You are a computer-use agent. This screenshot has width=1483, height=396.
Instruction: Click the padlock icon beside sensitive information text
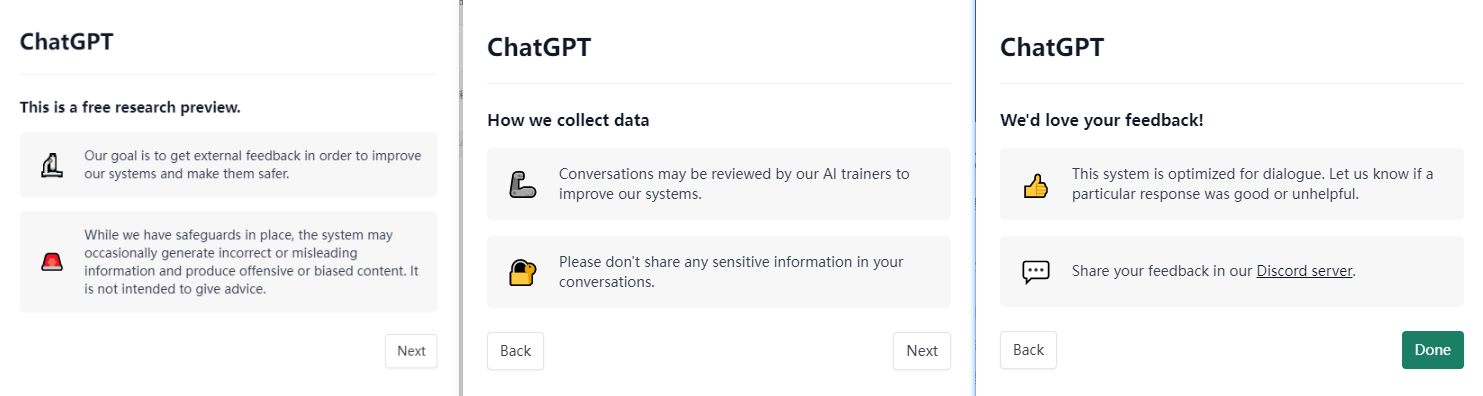coord(523,272)
